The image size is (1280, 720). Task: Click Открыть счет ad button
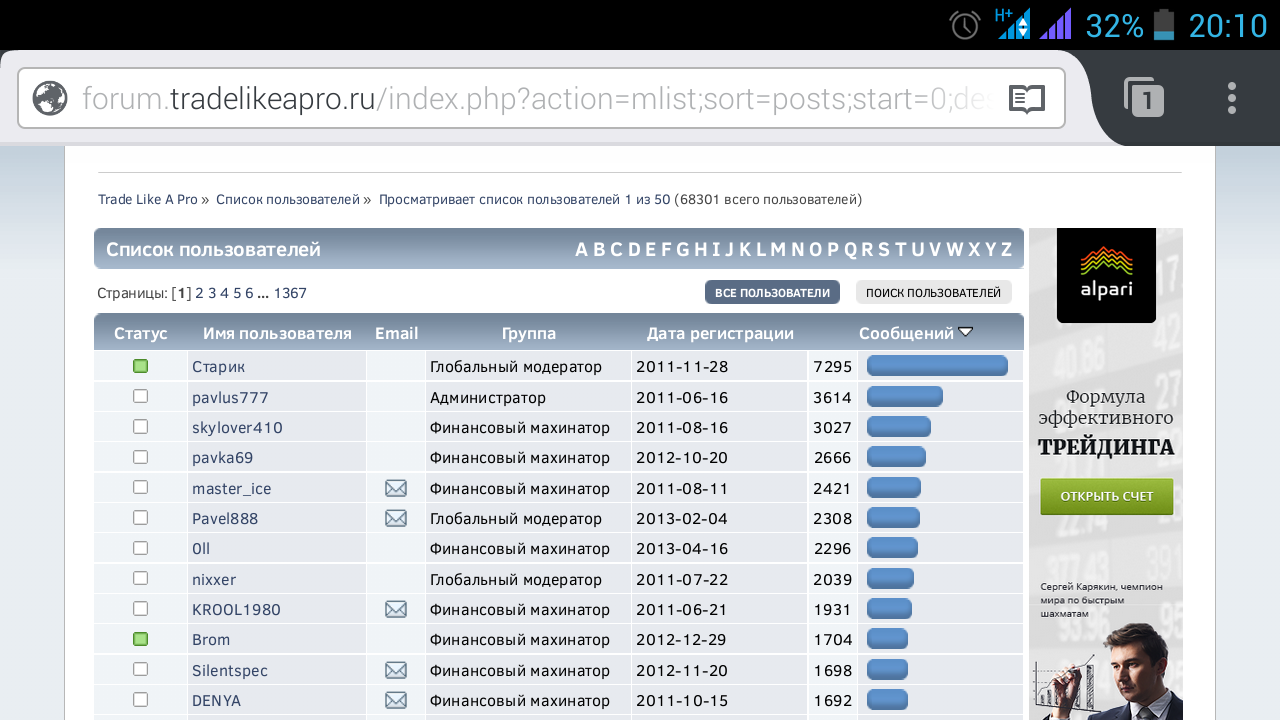pyautogui.click(x=1107, y=496)
